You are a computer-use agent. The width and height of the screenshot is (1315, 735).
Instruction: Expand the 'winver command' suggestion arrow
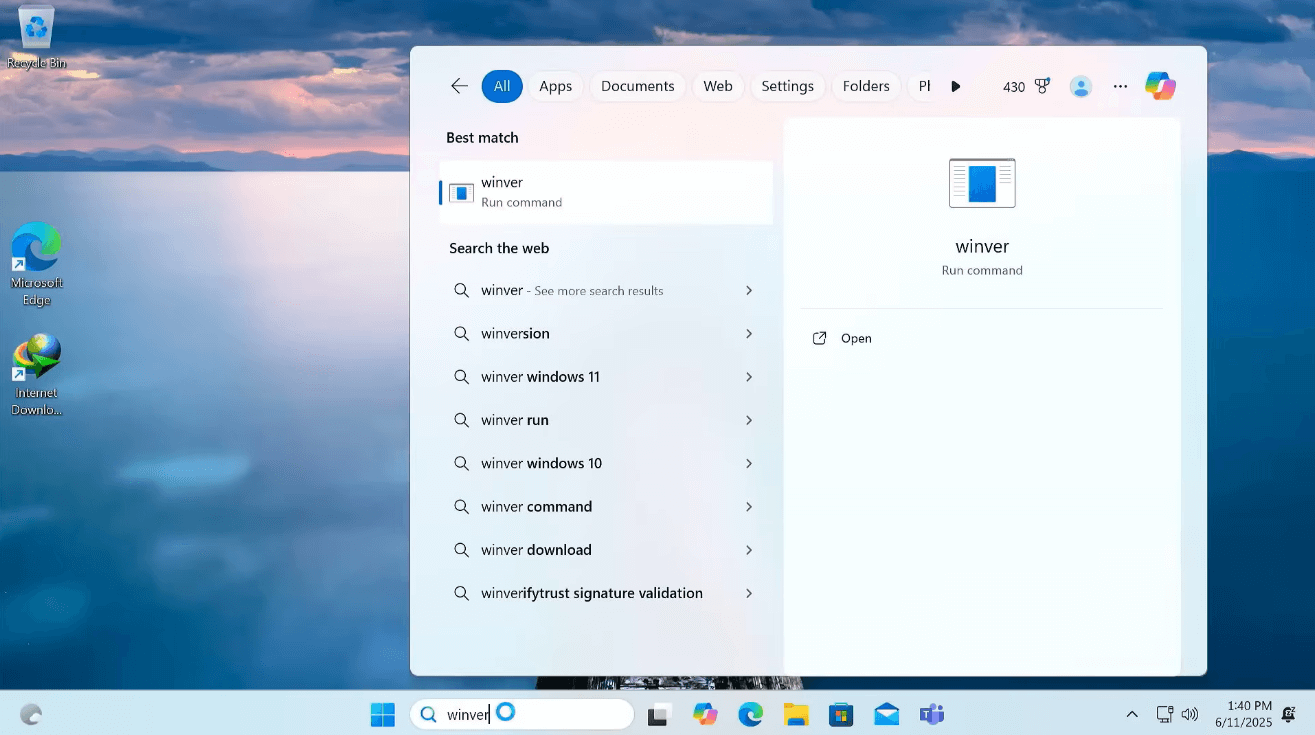pos(749,507)
